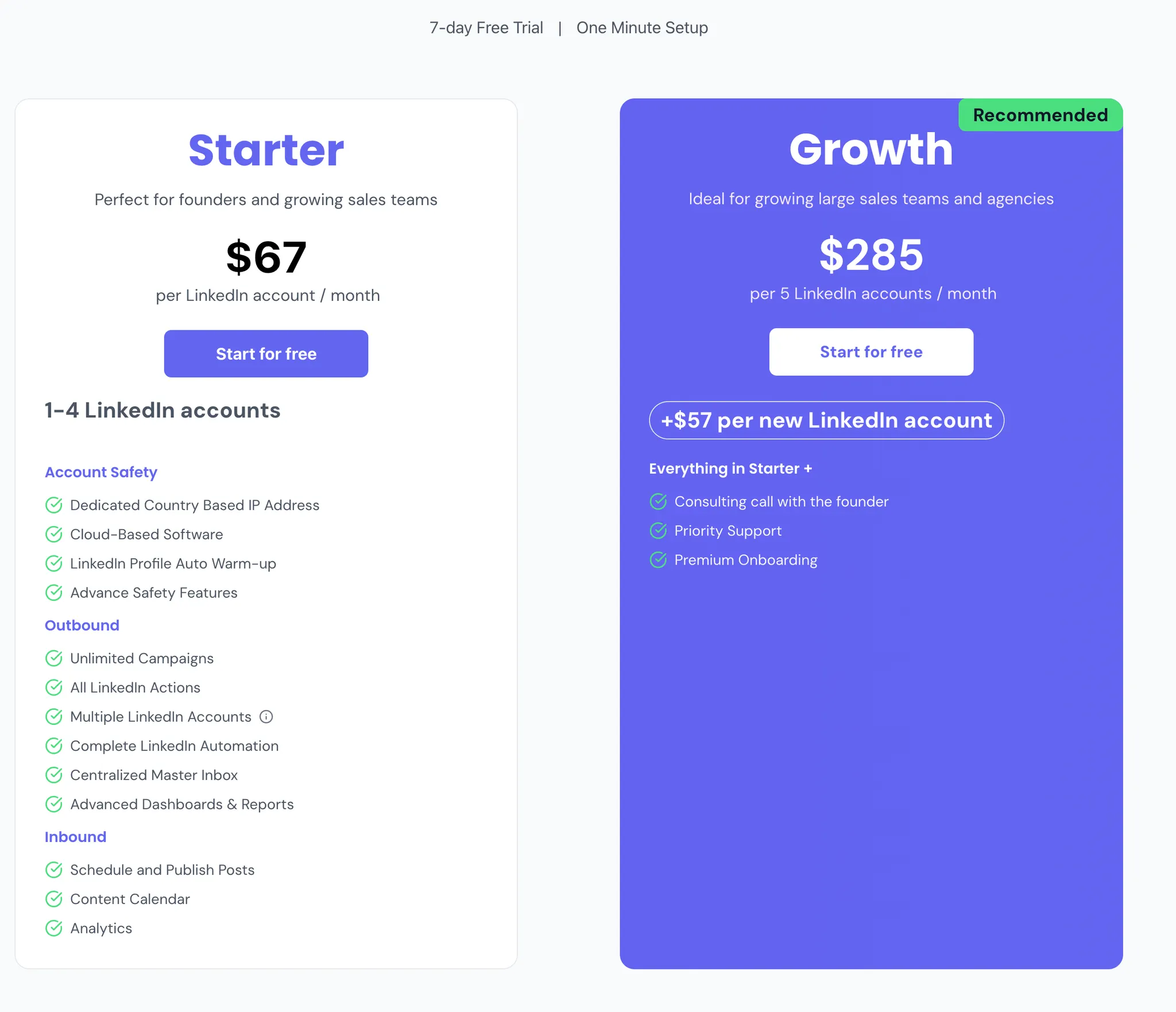Click the Schedule and Publish Posts feature text
This screenshot has height=1012, width=1176.
(x=162, y=870)
